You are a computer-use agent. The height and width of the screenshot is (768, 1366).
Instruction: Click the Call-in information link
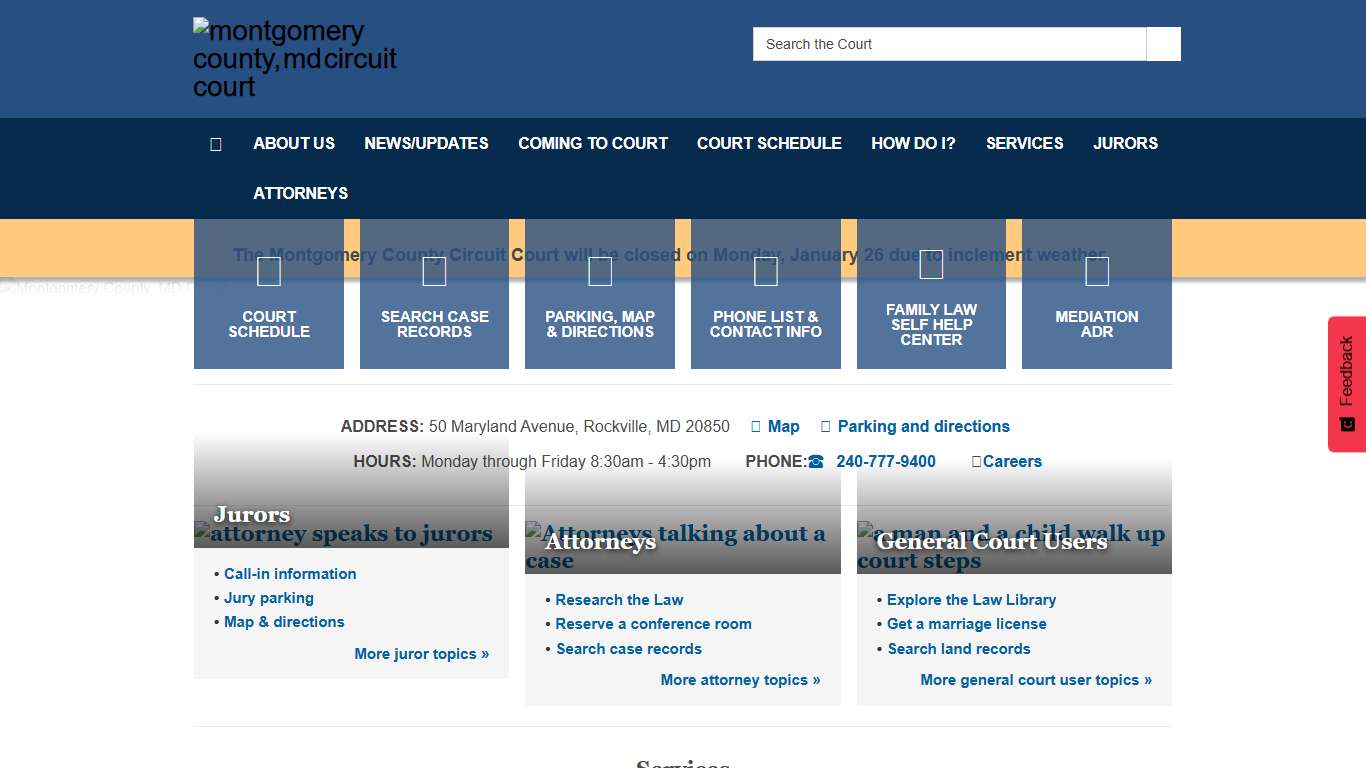(289, 573)
